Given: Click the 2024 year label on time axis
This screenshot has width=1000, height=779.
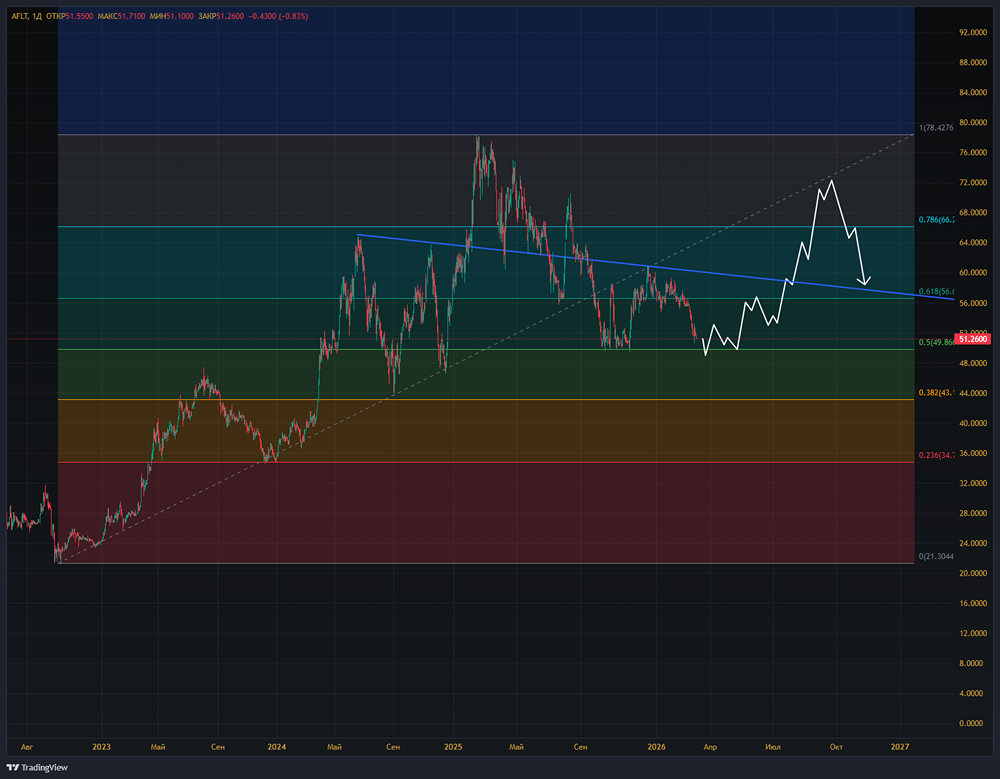Looking at the screenshot, I should (x=277, y=746).
